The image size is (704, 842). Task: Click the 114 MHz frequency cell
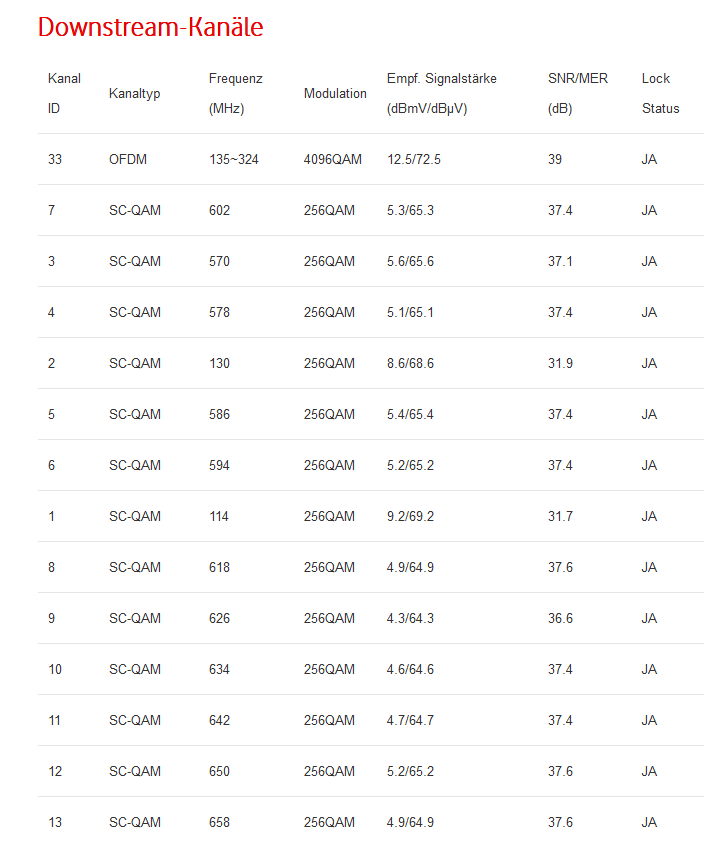coord(219,516)
